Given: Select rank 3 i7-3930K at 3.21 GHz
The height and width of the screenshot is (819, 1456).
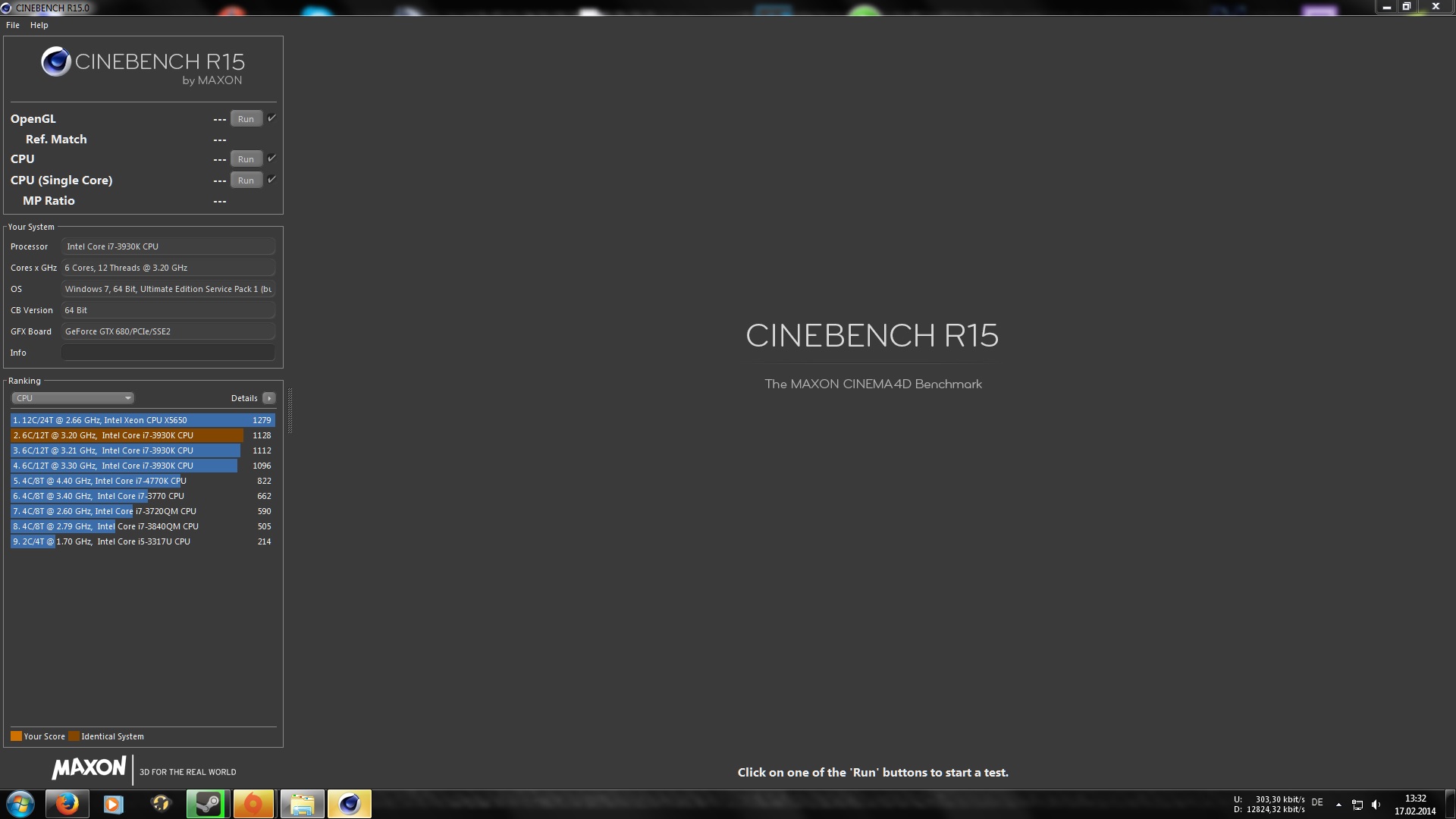Looking at the screenshot, I should click(143, 450).
